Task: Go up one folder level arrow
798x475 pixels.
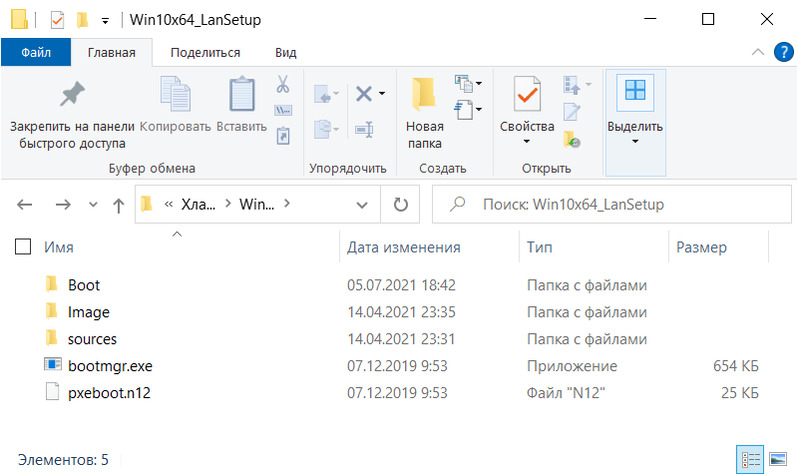Action: click(119, 205)
